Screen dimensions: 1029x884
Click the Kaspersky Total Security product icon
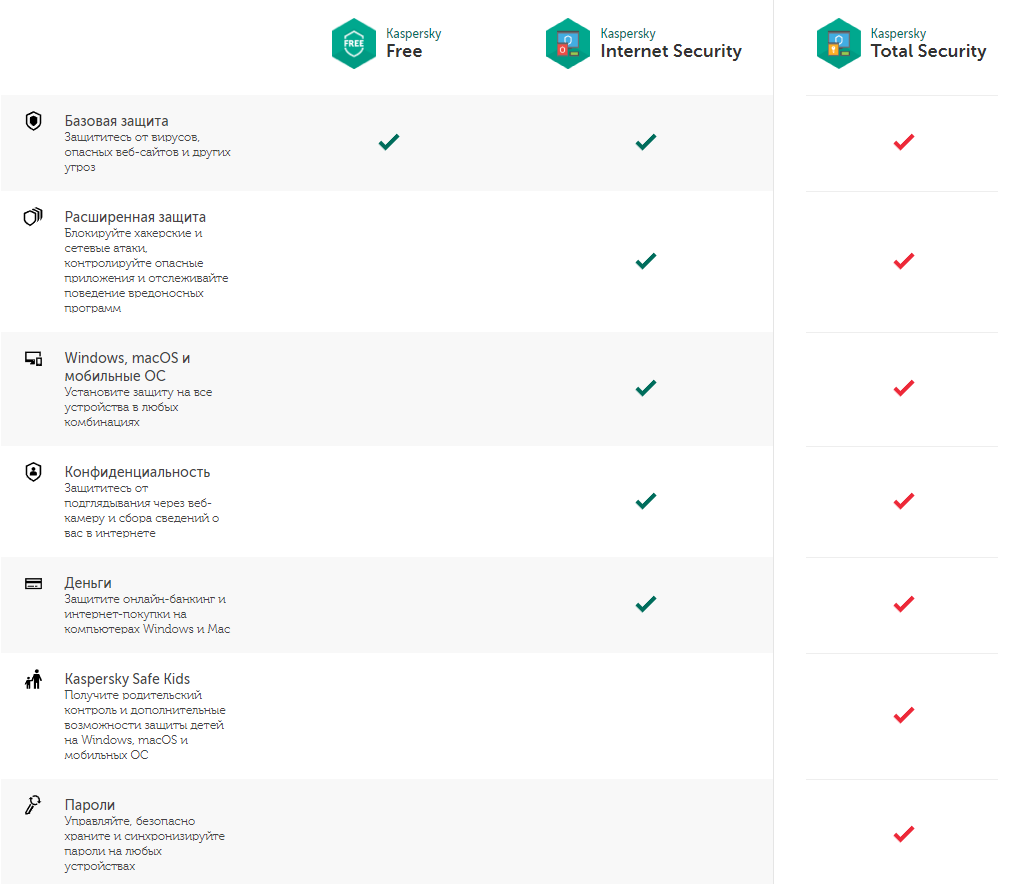pos(838,43)
